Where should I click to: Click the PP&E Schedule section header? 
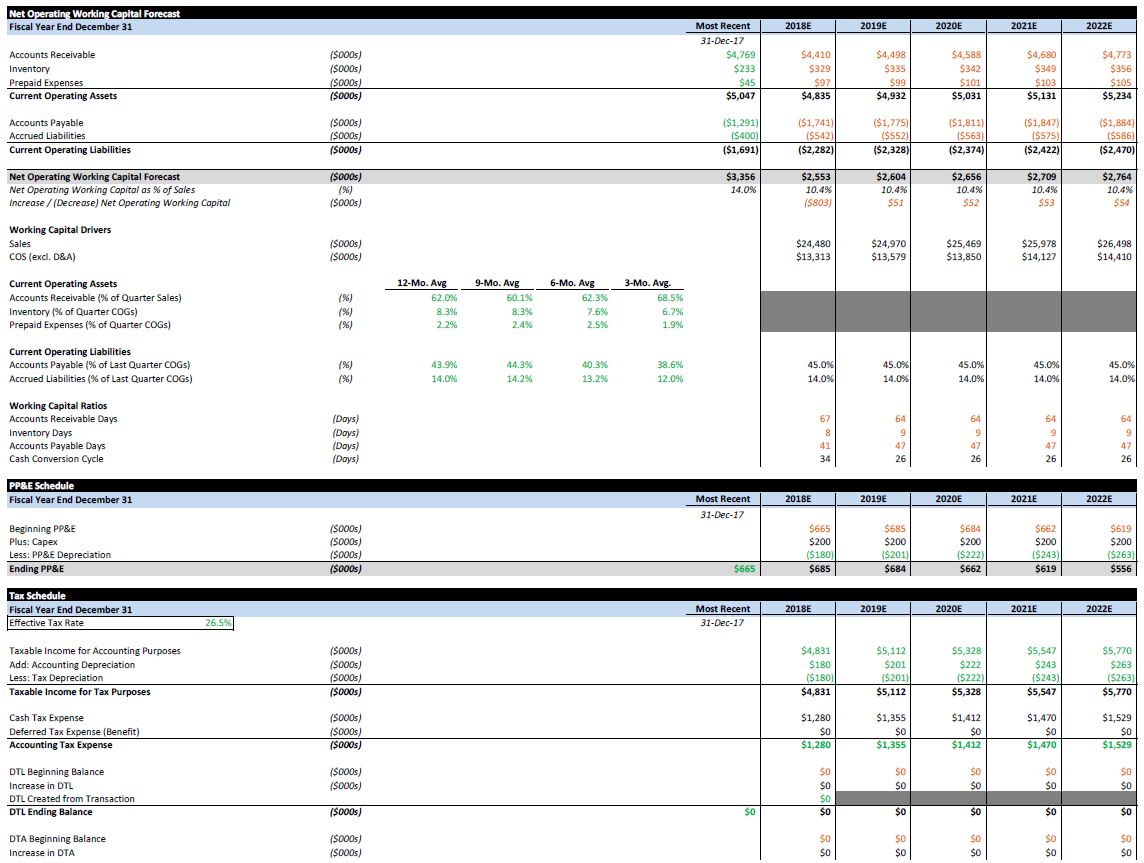(x=41, y=485)
